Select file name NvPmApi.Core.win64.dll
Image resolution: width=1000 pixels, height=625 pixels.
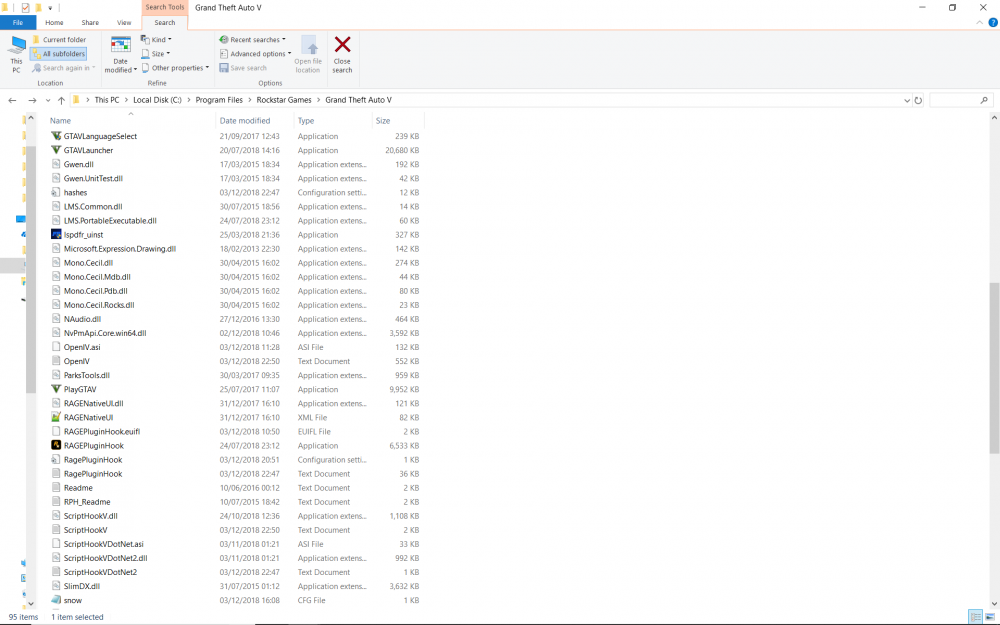[105, 333]
